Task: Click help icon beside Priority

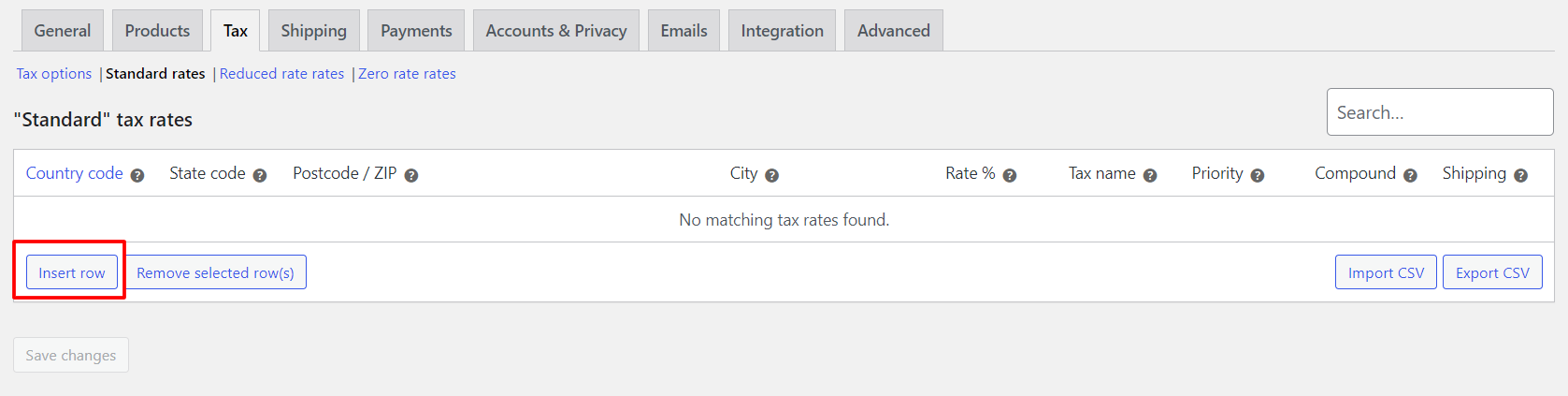Action: coord(1258,175)
